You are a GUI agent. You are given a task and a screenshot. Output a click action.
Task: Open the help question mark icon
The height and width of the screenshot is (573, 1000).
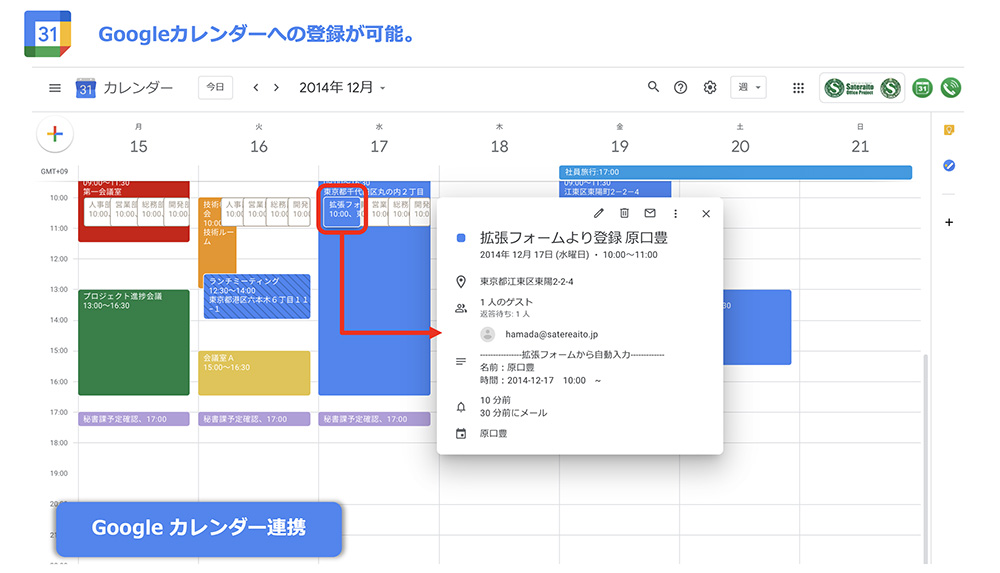680,87
